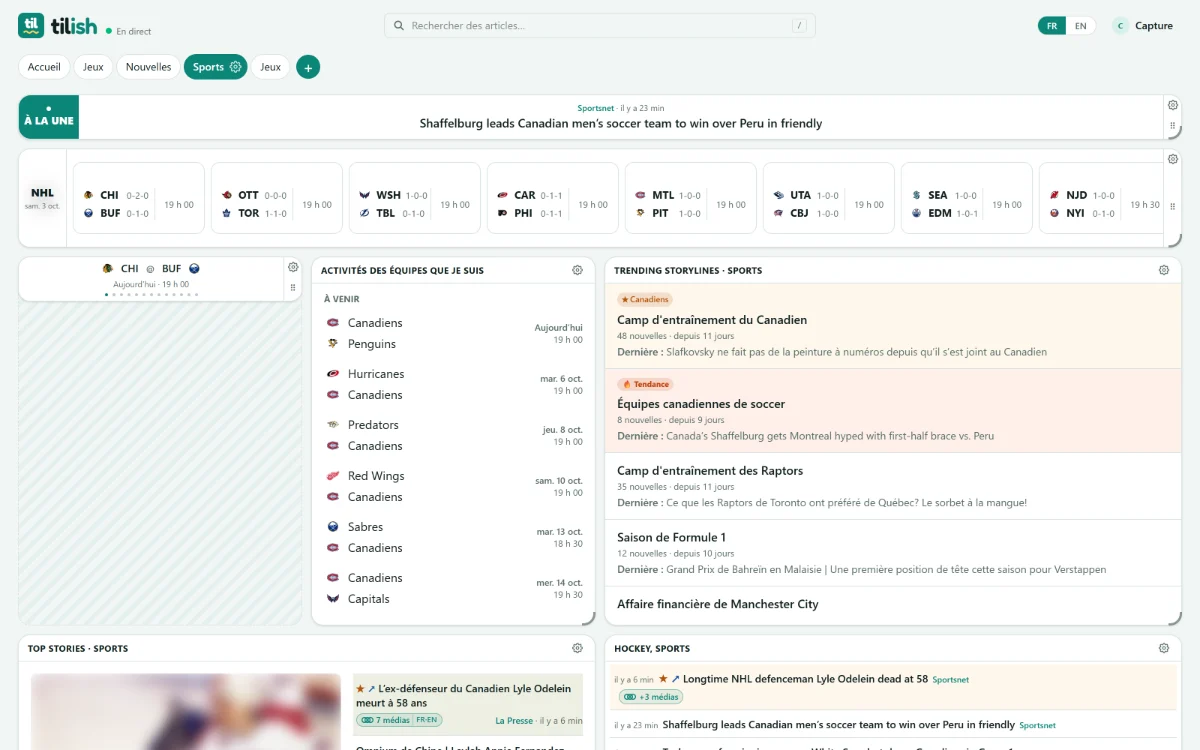1200x750 pixels.
Task: Click the Capture user avatar icon
Action: 1120,26
